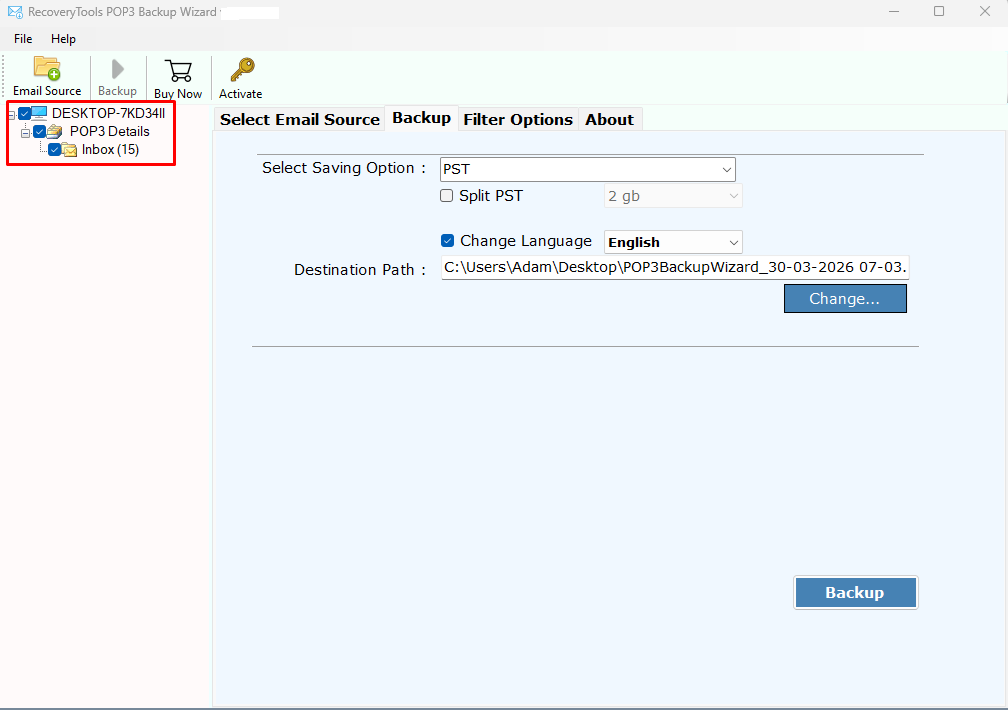The width and height of the screenshot is (1008, 710).
Task: Click the Change... destination button
Action: click(x=845, y=298)
